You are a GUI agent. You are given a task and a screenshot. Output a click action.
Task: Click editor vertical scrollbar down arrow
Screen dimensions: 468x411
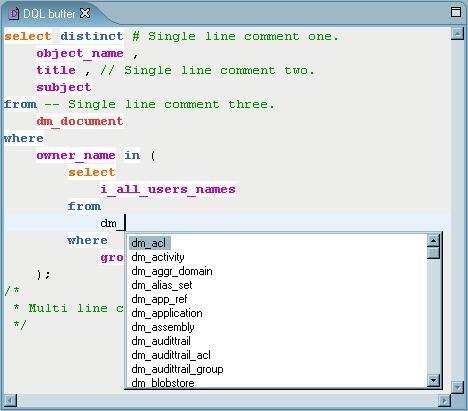tap(457, 387)
